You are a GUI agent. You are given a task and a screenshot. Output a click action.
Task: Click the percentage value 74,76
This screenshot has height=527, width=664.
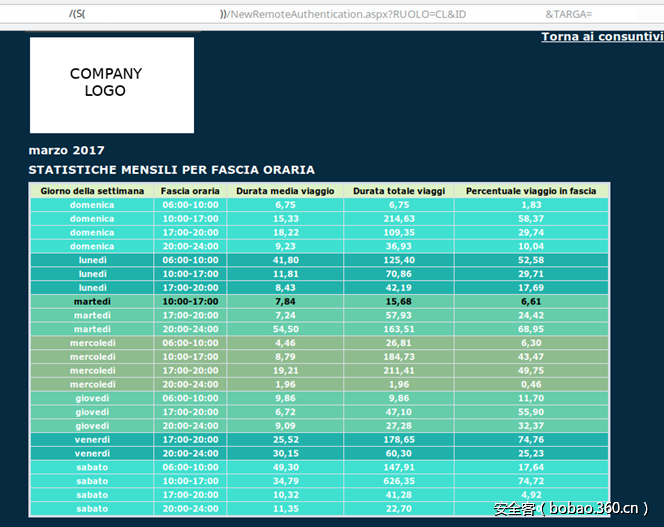pyautogui.click(x=531, y=439)
